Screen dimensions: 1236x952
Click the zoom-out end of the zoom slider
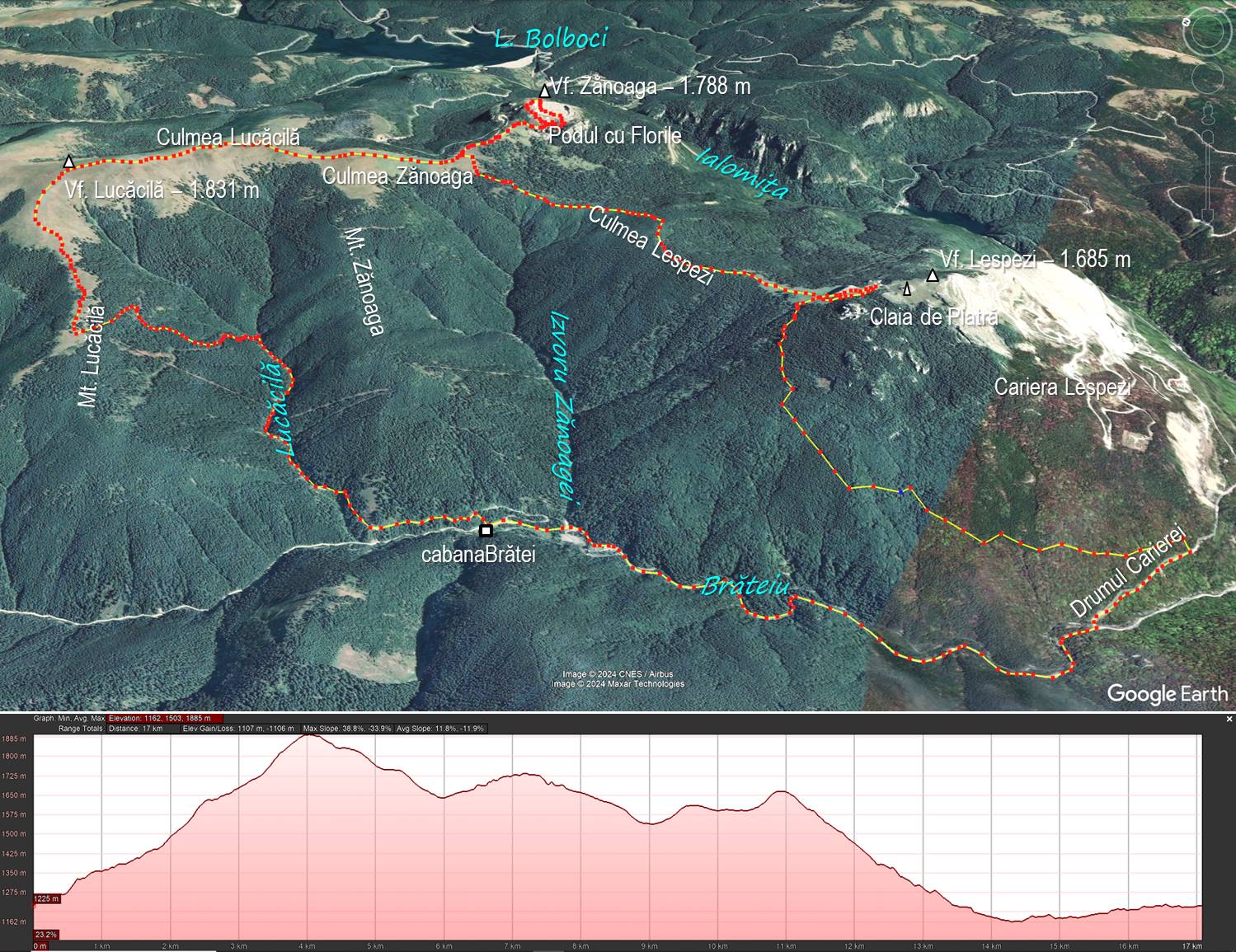pos(1209,216)
